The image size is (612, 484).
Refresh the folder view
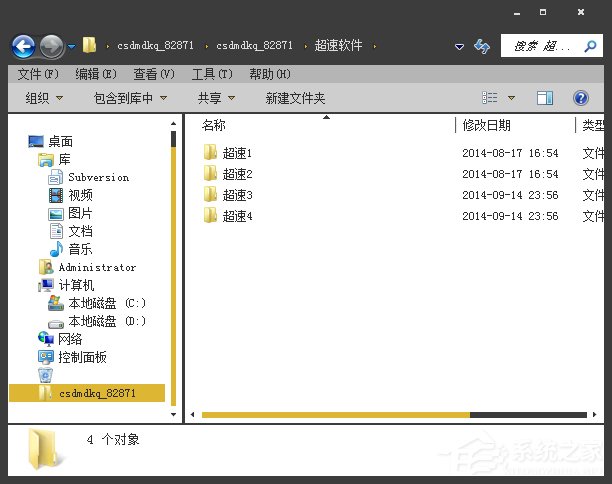482,46
